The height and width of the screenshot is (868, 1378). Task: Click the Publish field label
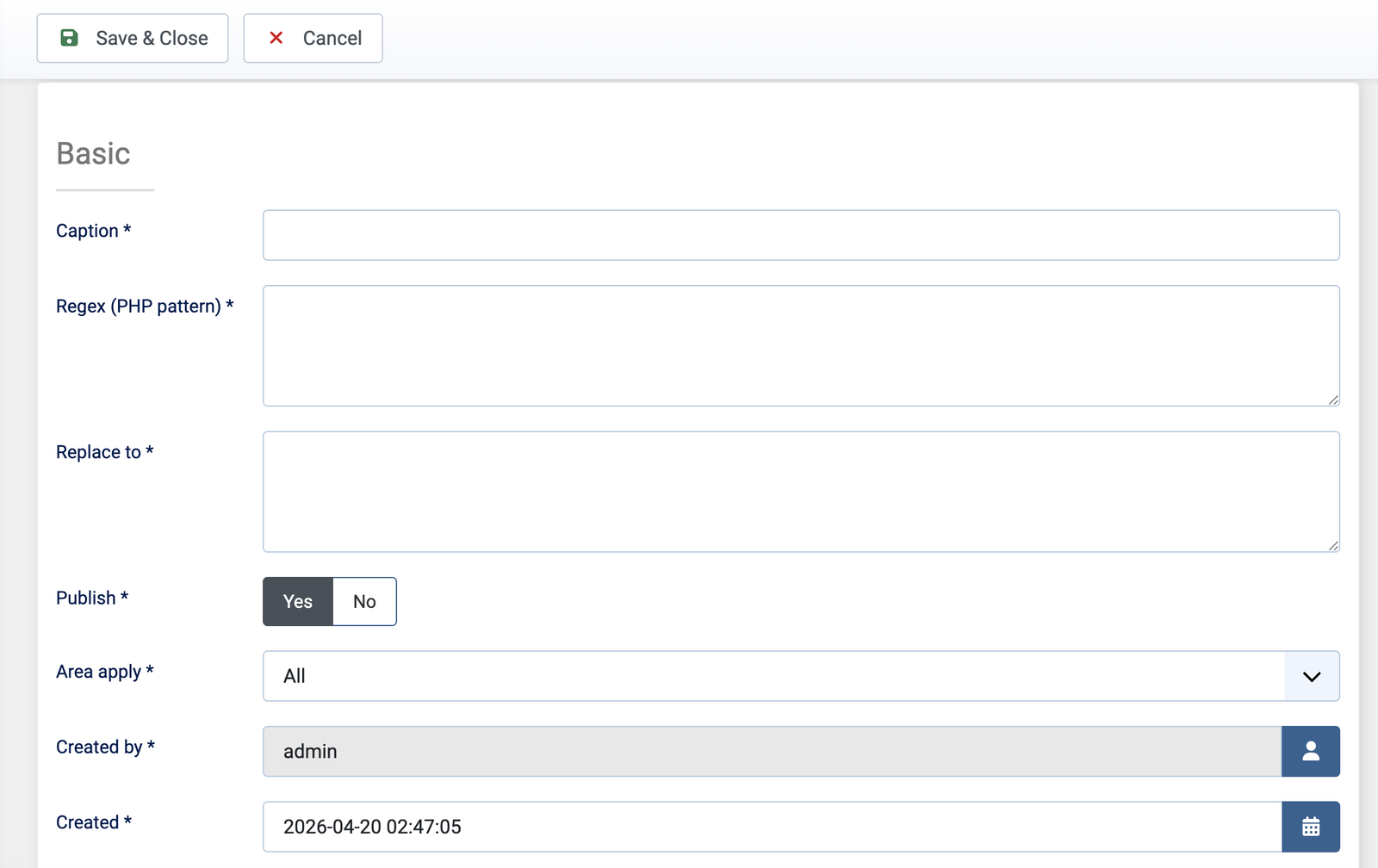[86, 598]
